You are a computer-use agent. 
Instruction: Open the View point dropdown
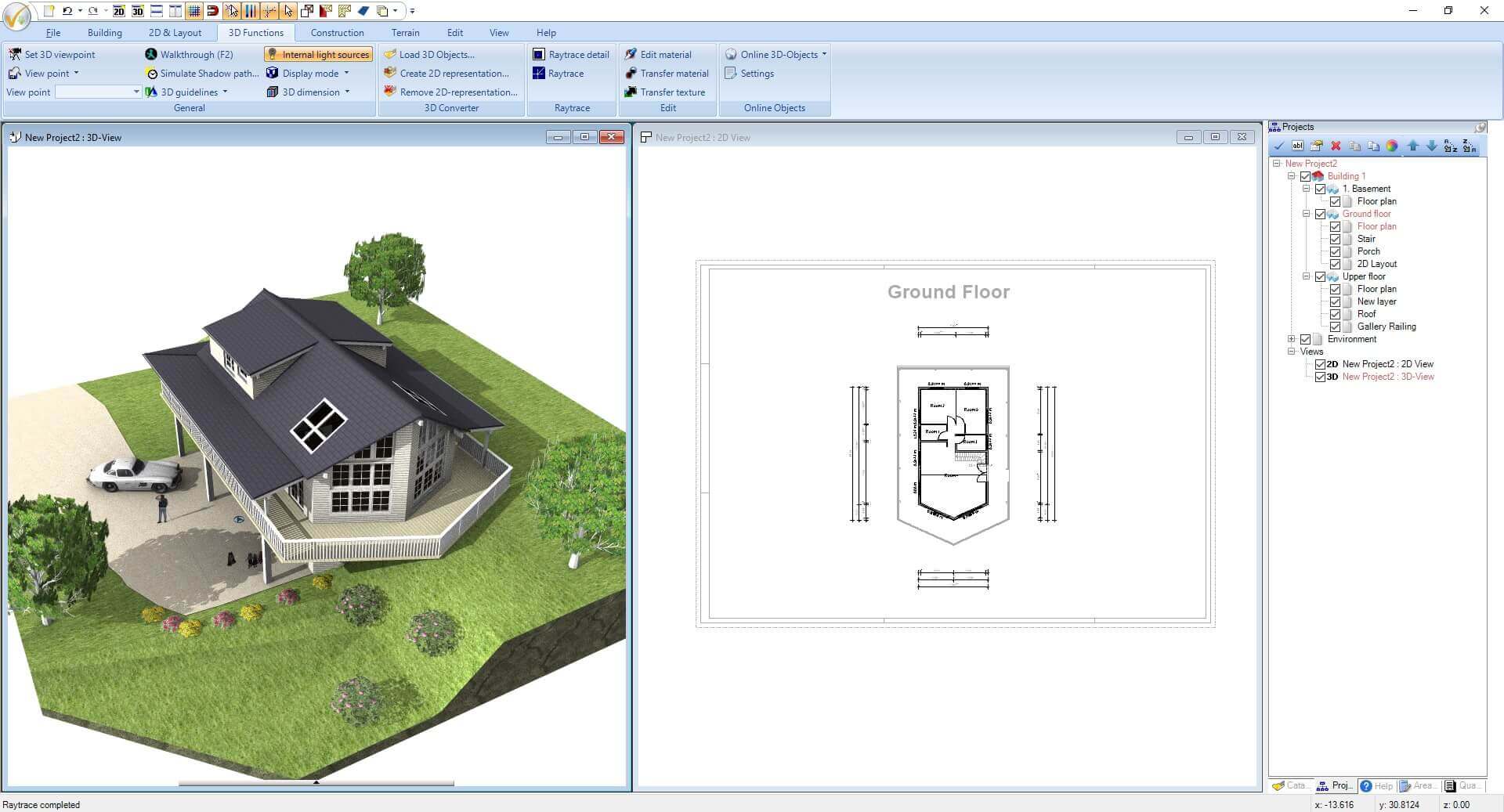coord(135,92)
